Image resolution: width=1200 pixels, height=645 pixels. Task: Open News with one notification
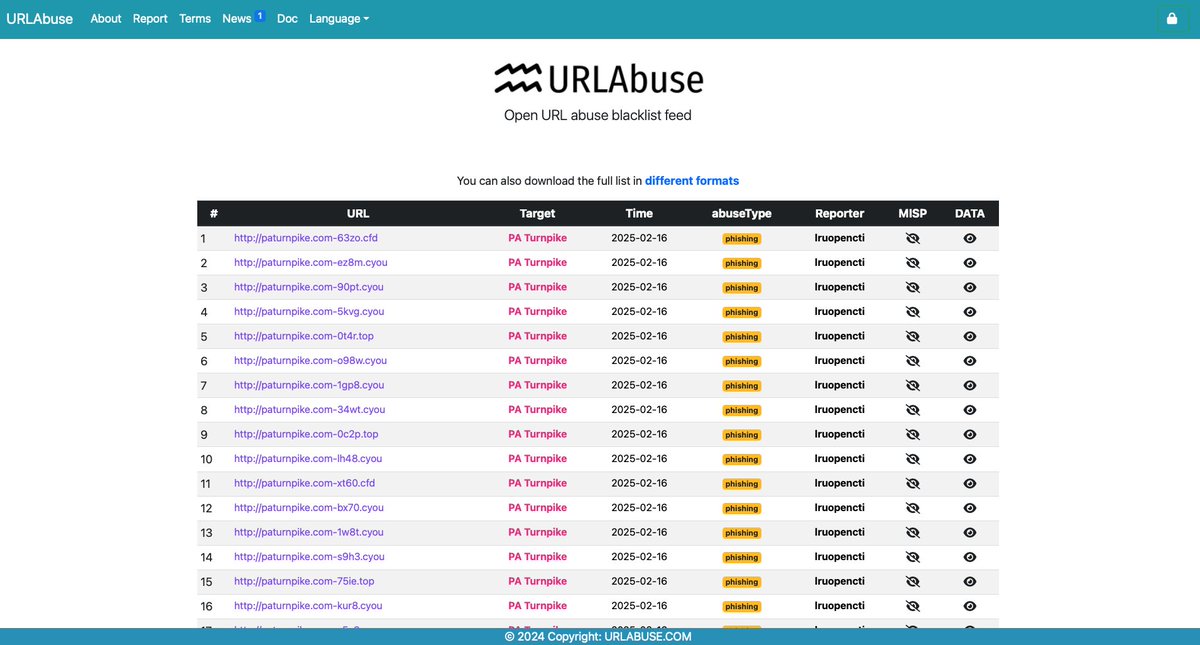pyautogui.click(x=243, y=18)
